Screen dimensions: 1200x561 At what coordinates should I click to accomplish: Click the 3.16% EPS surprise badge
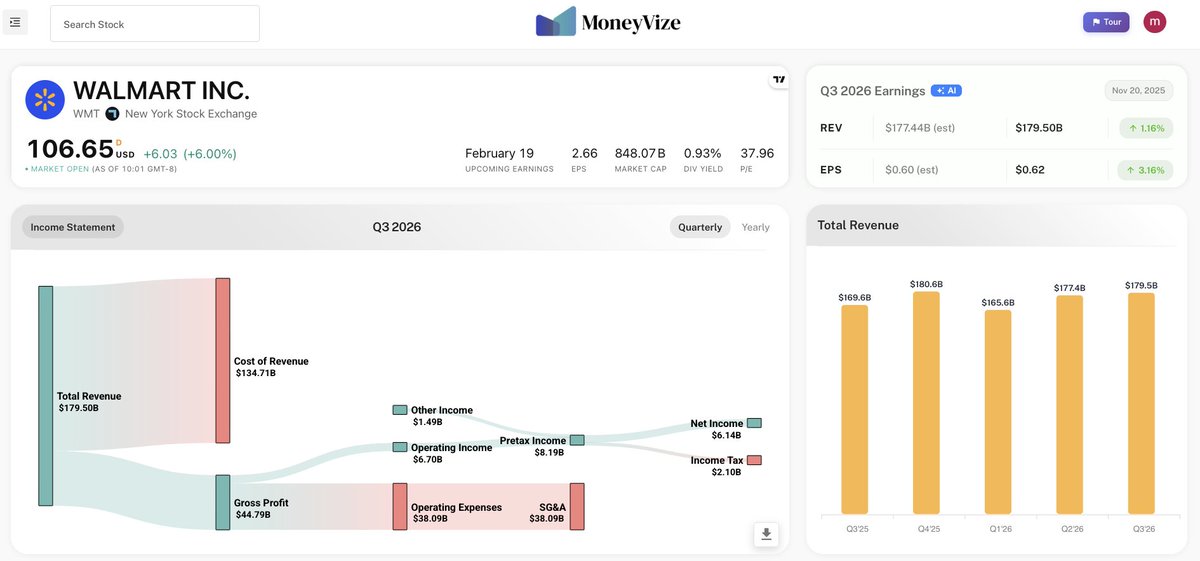(x=1145, y=170)
